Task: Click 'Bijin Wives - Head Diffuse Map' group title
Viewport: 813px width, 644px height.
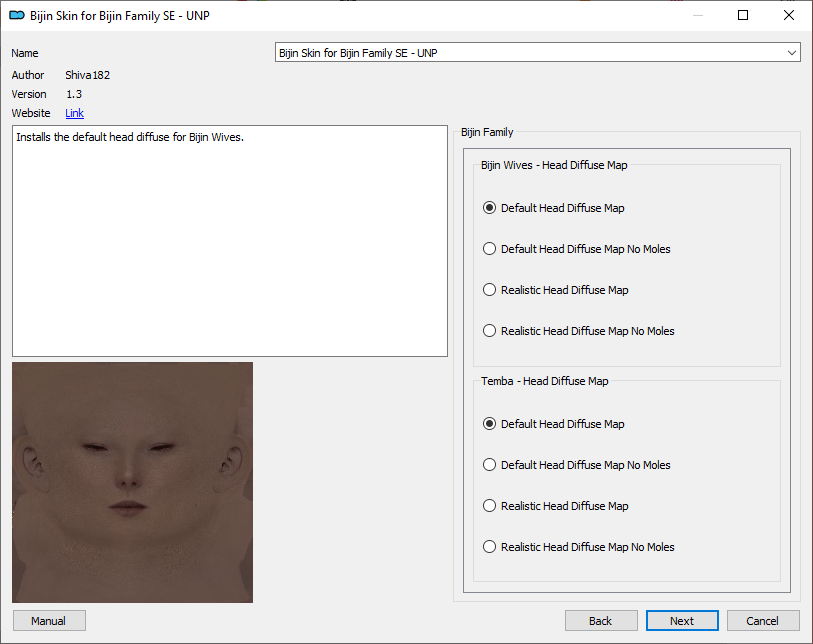Action: 554,165
